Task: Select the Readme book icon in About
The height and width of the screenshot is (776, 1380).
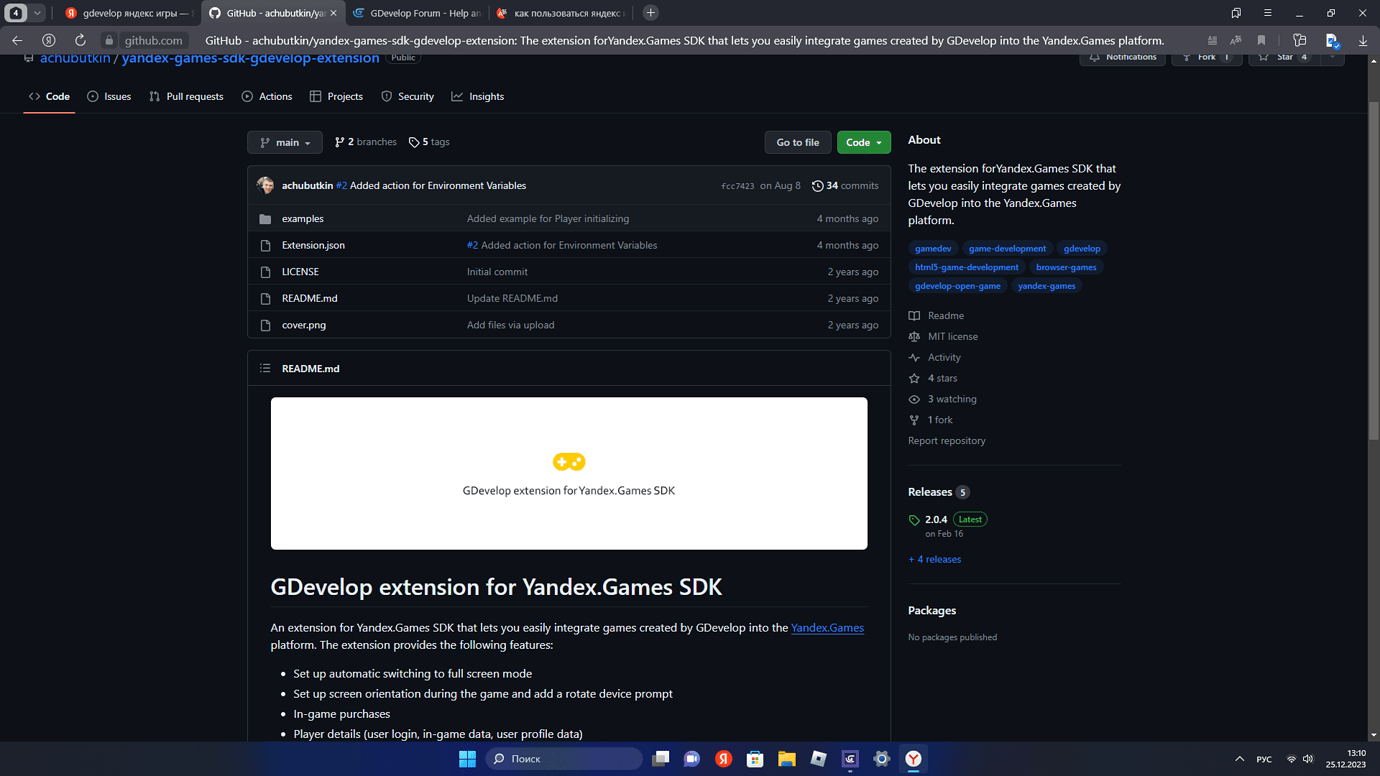Action: coord(913,315)
